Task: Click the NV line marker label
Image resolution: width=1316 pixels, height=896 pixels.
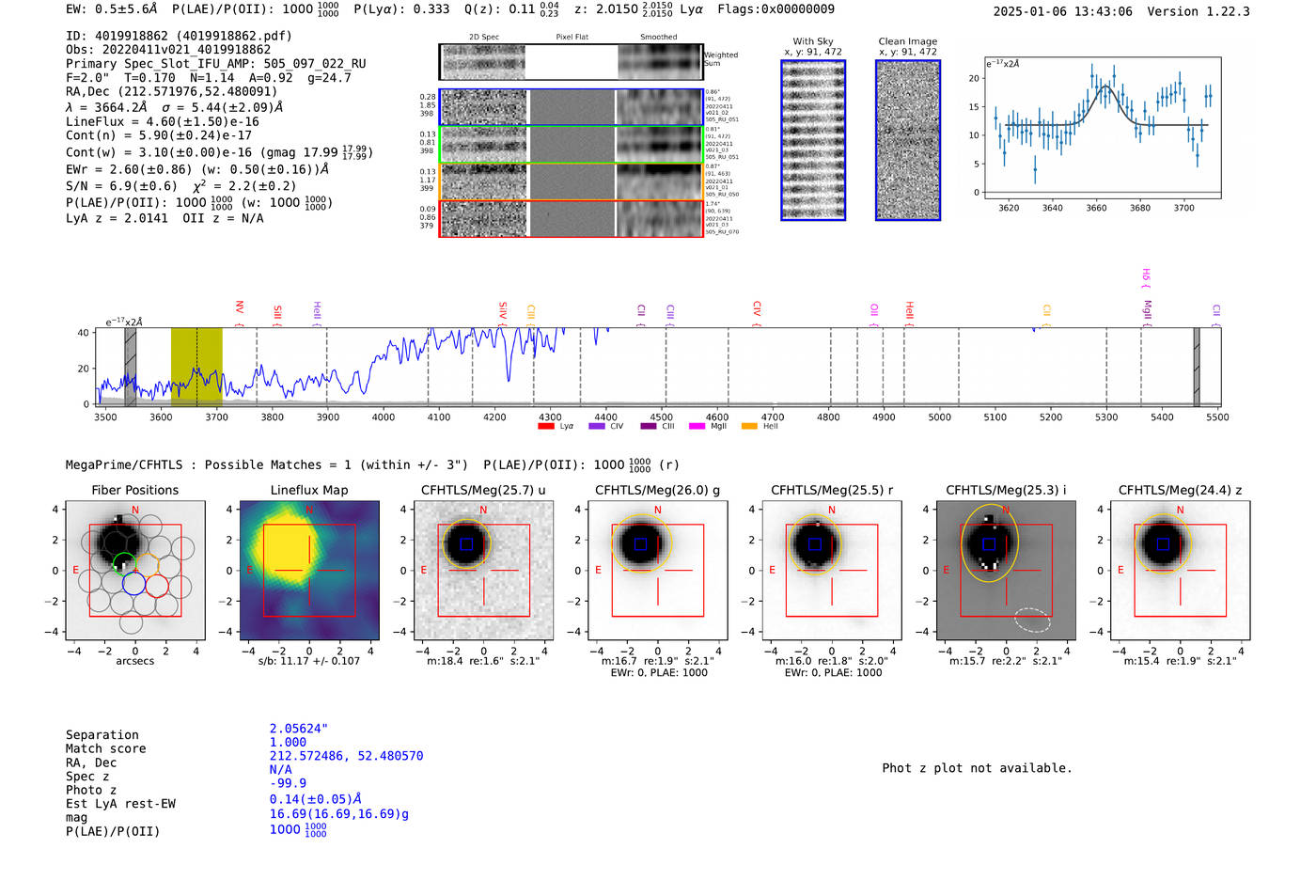Action: pos(240,308)
